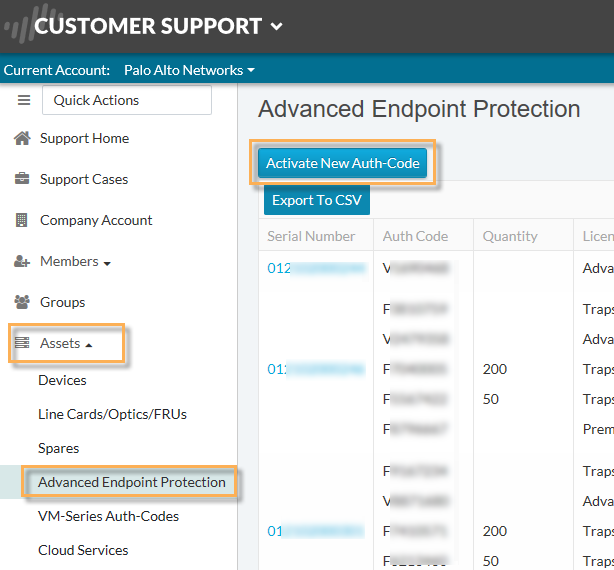Click the Members people icon

22,262
